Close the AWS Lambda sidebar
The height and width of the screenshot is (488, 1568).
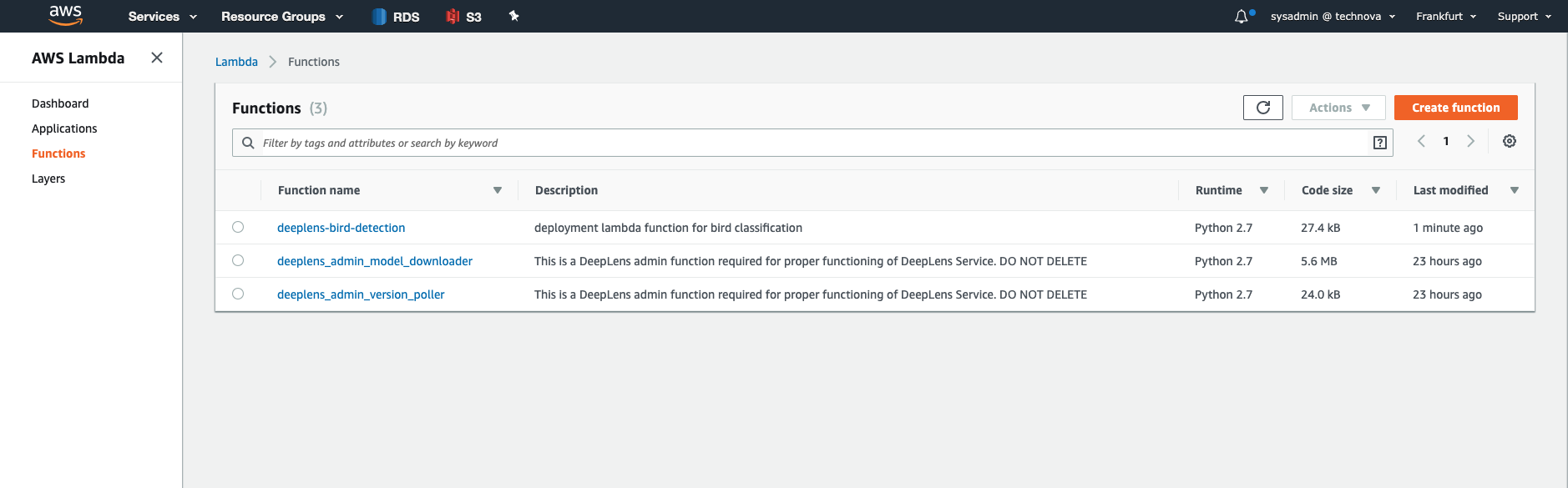click(157, 58)
